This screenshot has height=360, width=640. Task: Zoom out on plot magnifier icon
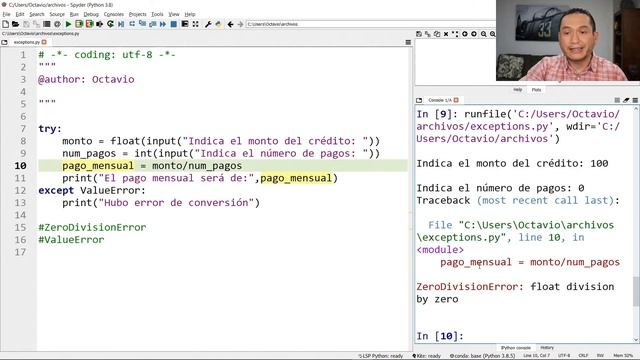point(484,34)
